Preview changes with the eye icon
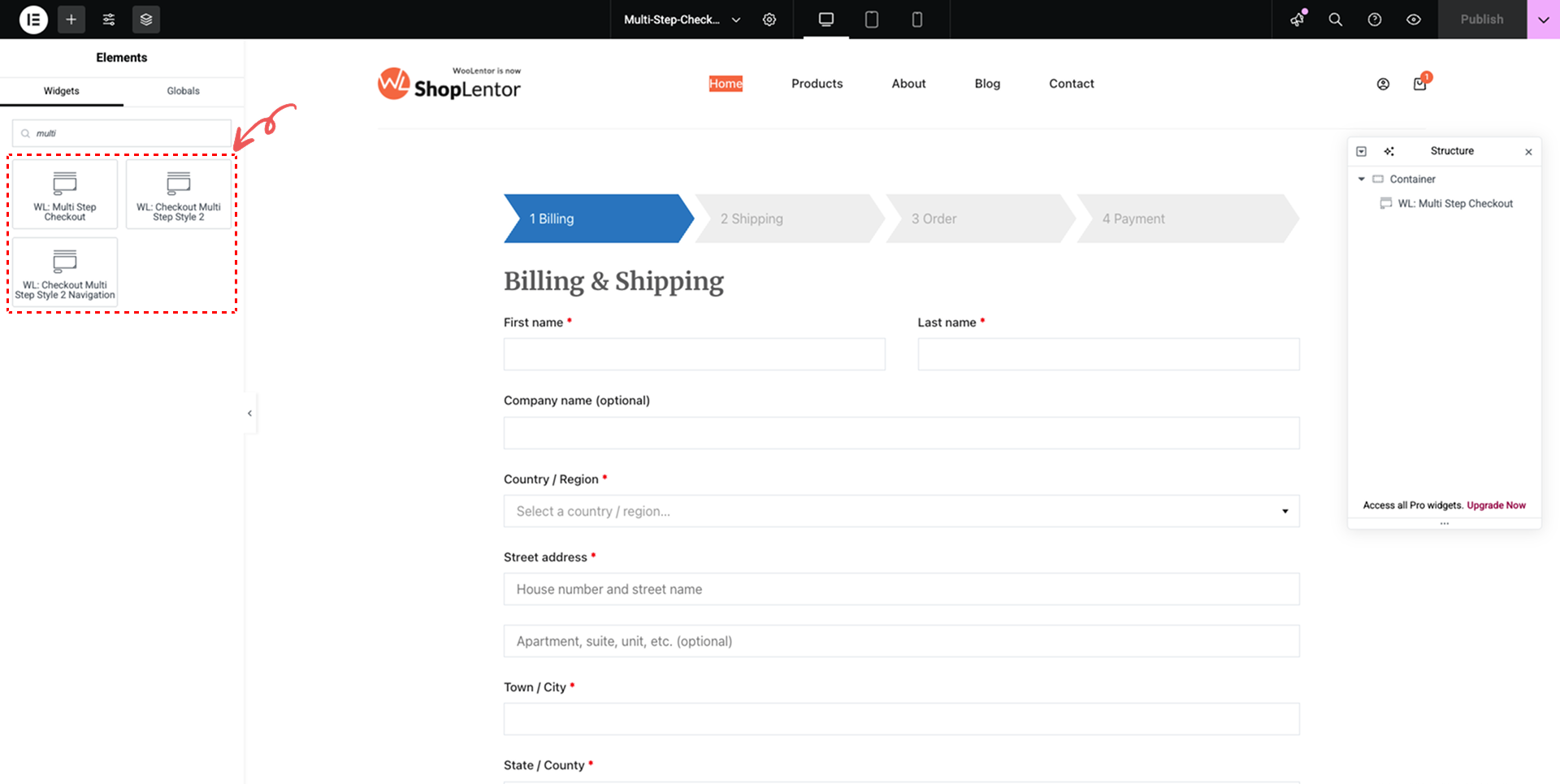 tap(1414, 19)
